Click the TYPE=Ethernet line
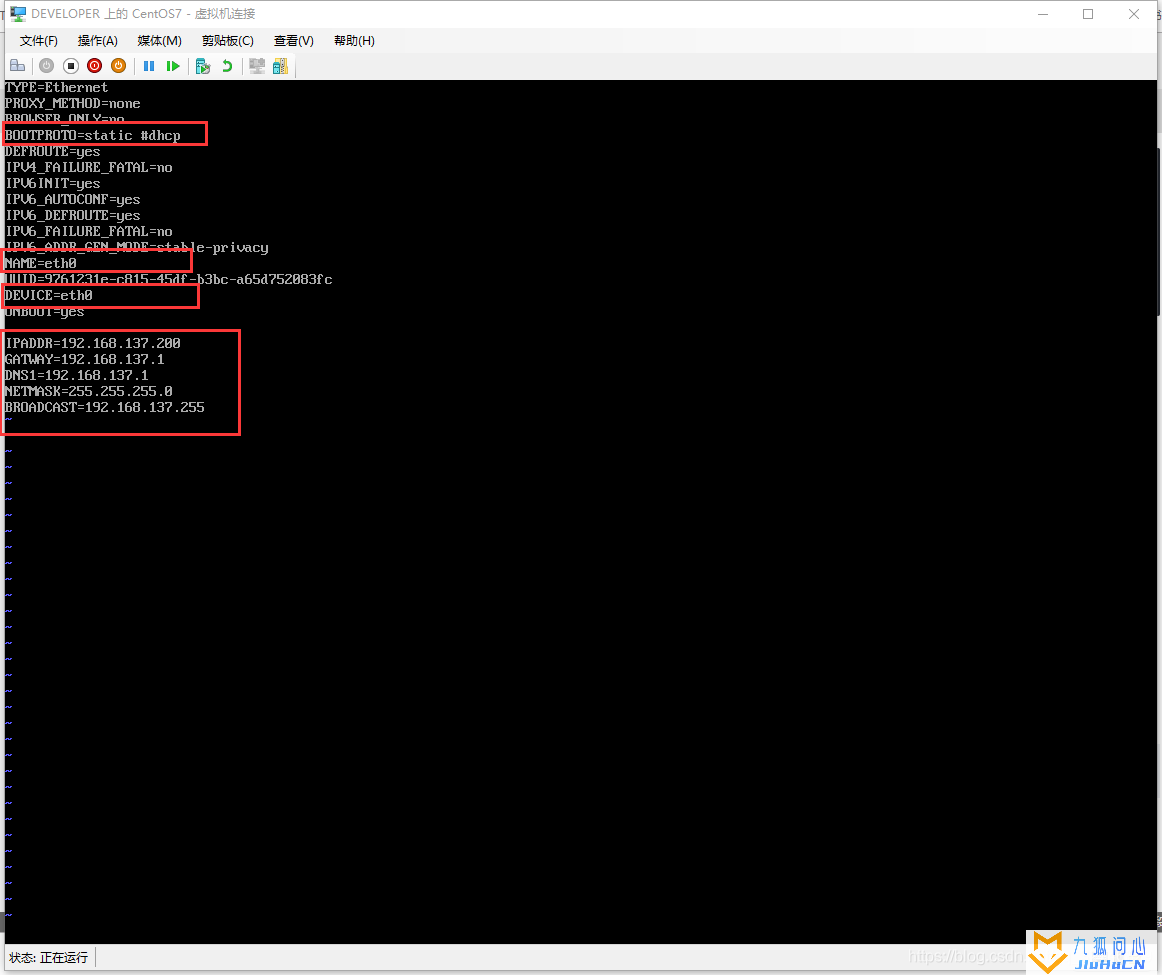This screenshot has height=975, width=1162. click(56, 87)
